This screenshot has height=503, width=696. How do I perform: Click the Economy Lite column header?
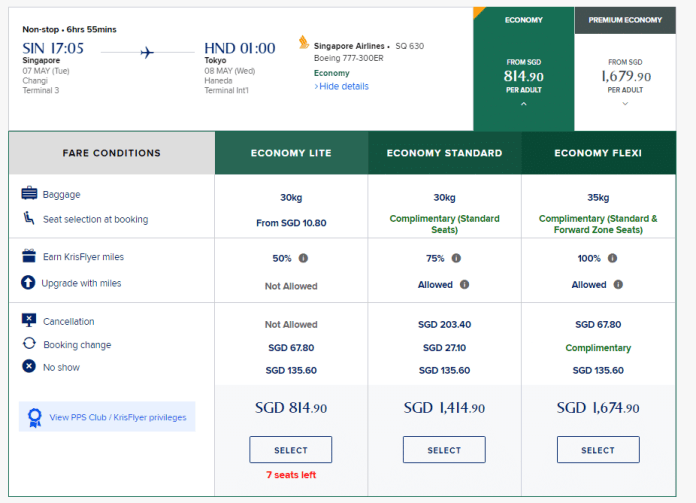(291, 153)
